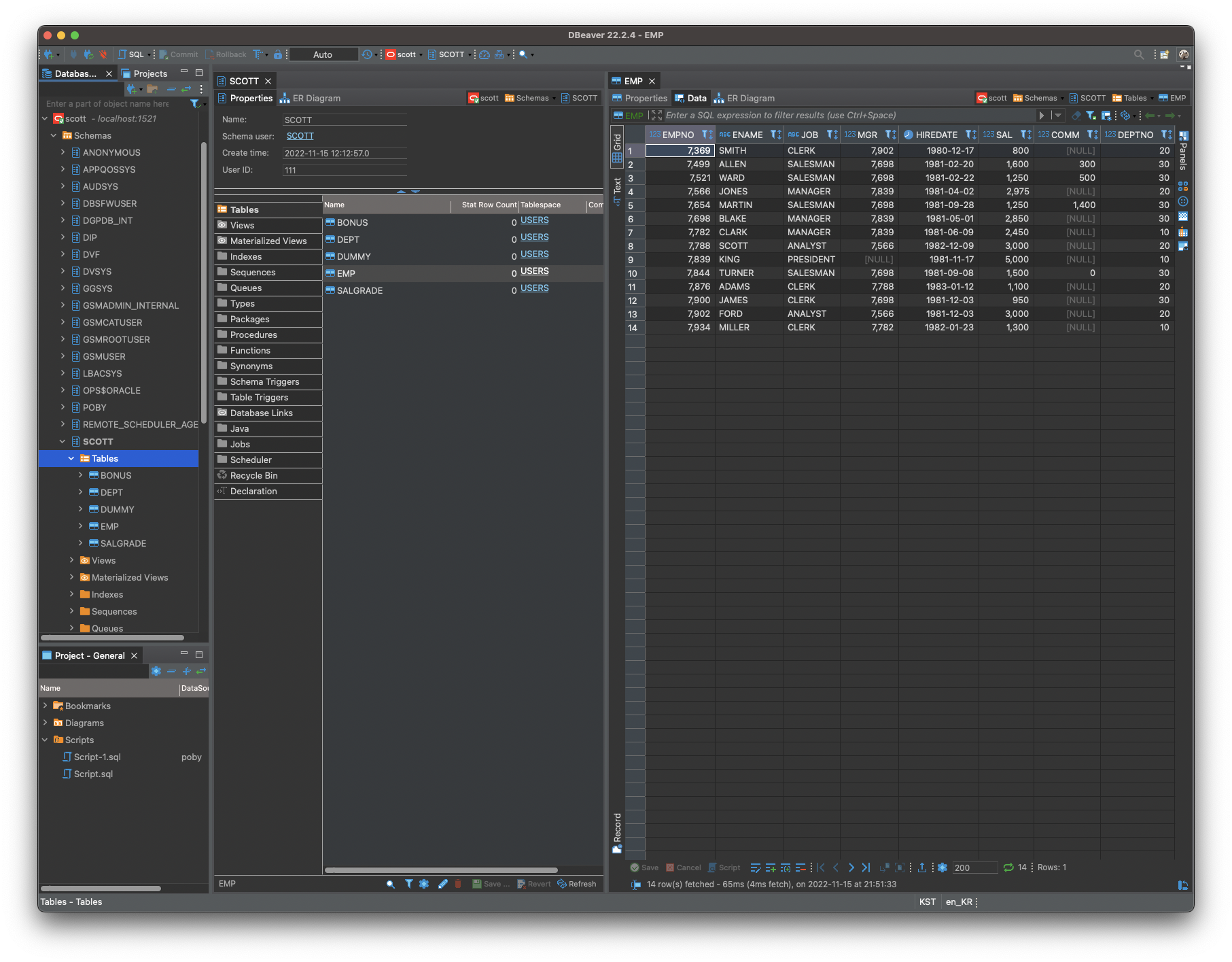The image size is (1232, 962).
Task: Expand Bookmarks in Project panel
Action: [45, 706]
